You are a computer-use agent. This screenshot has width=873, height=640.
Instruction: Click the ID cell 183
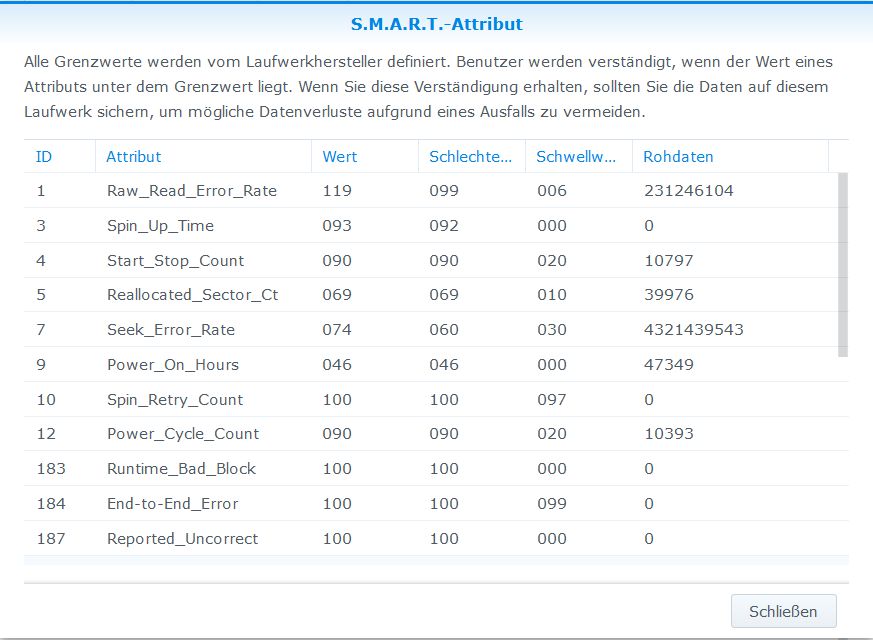(51, 469)
